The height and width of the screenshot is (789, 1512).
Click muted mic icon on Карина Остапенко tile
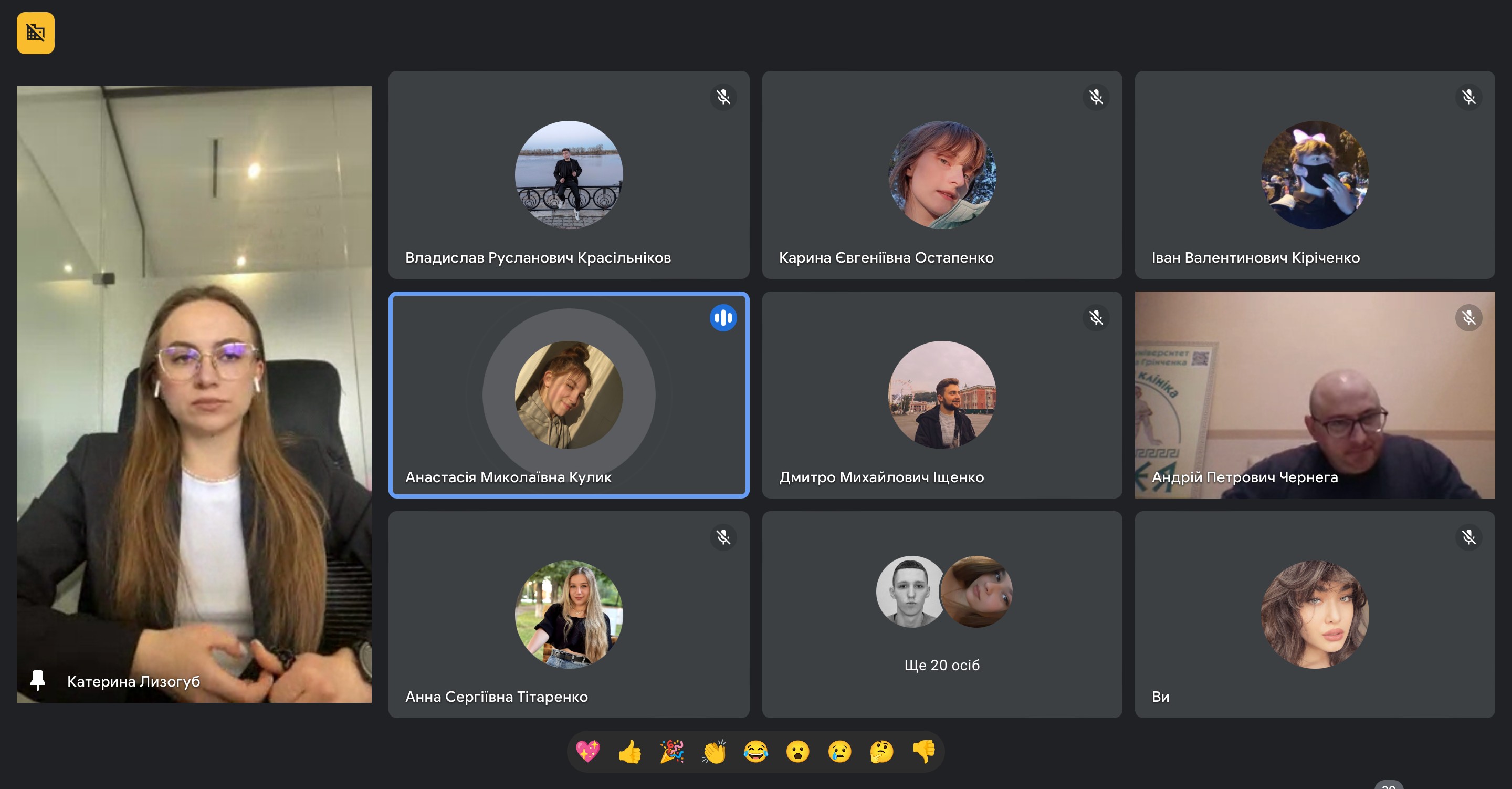pos(1096,97)
